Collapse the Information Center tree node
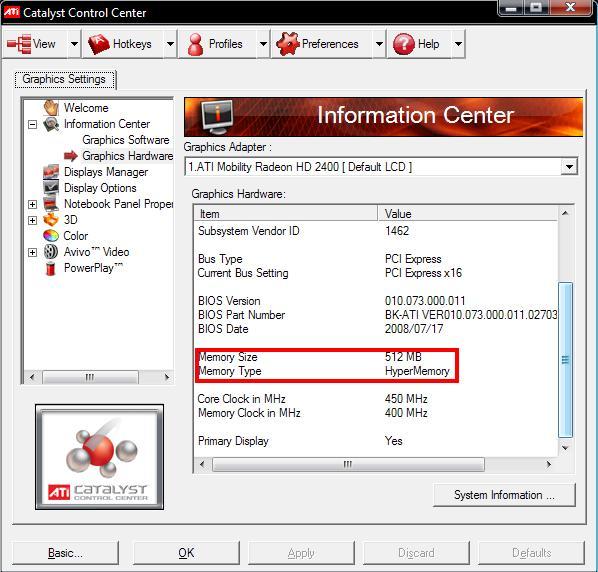 32,124
